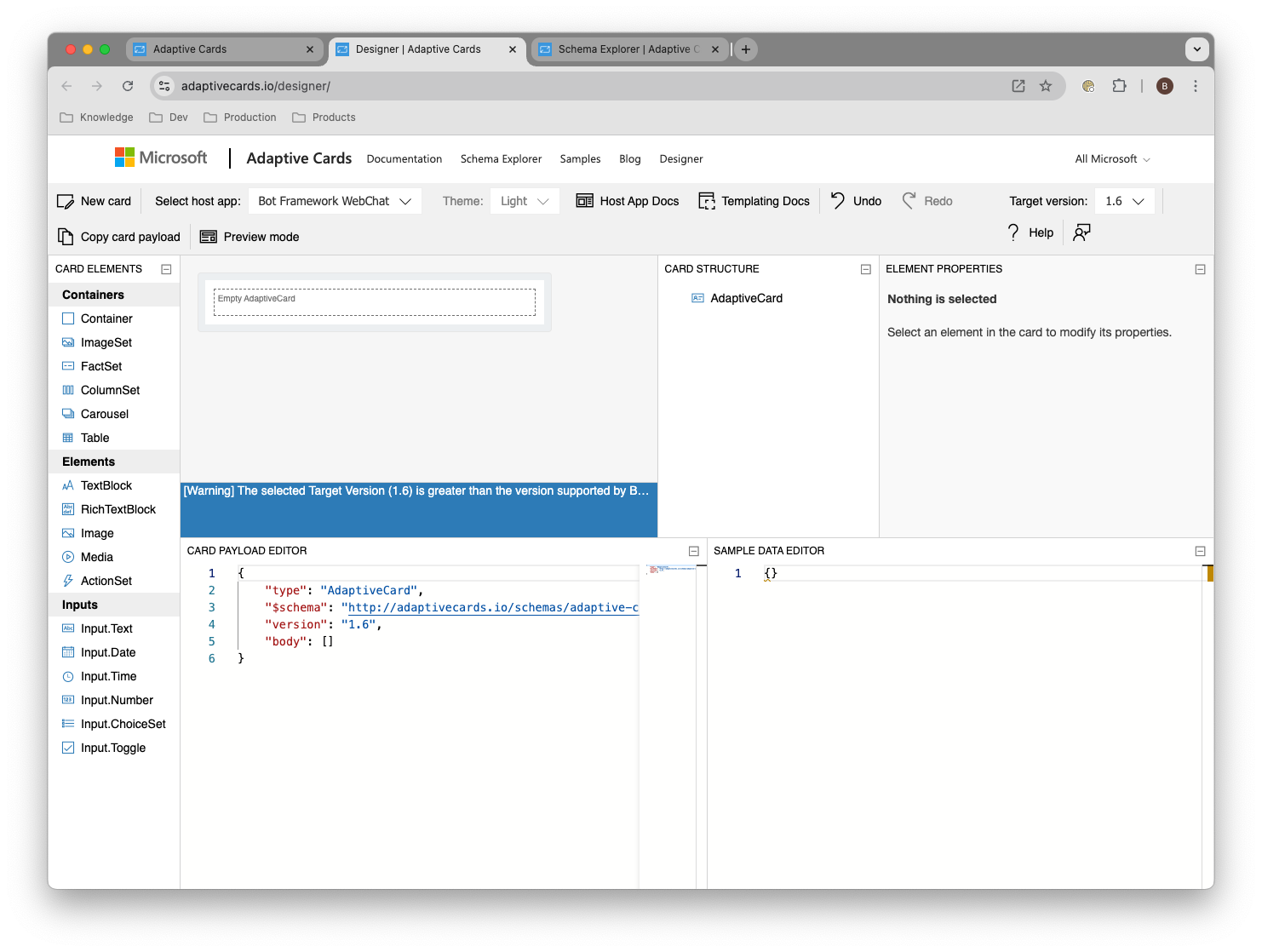
Task: Click the Empty AdaptiveCard design surface
Action: point(375,302)
